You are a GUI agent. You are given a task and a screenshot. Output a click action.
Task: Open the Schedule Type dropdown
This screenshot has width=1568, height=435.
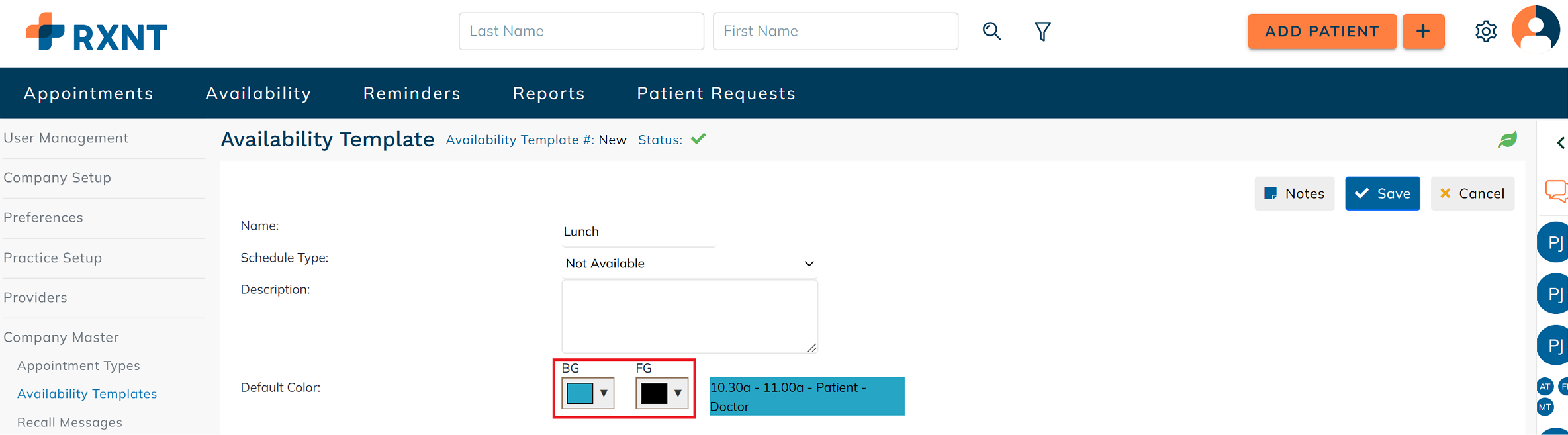coord(689,264)
